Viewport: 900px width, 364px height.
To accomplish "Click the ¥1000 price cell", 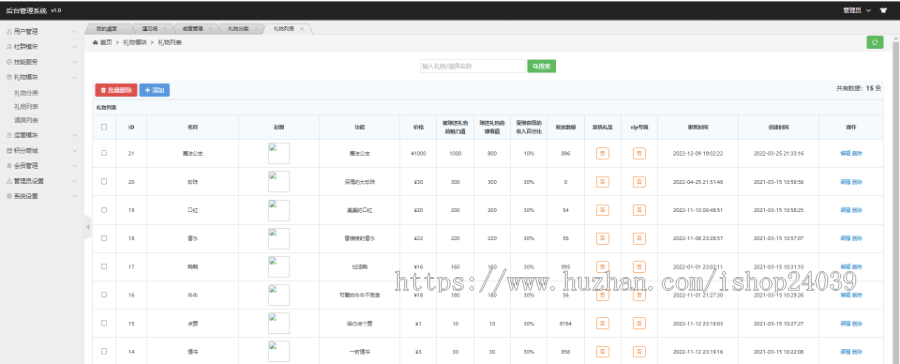I will (418, 154).
